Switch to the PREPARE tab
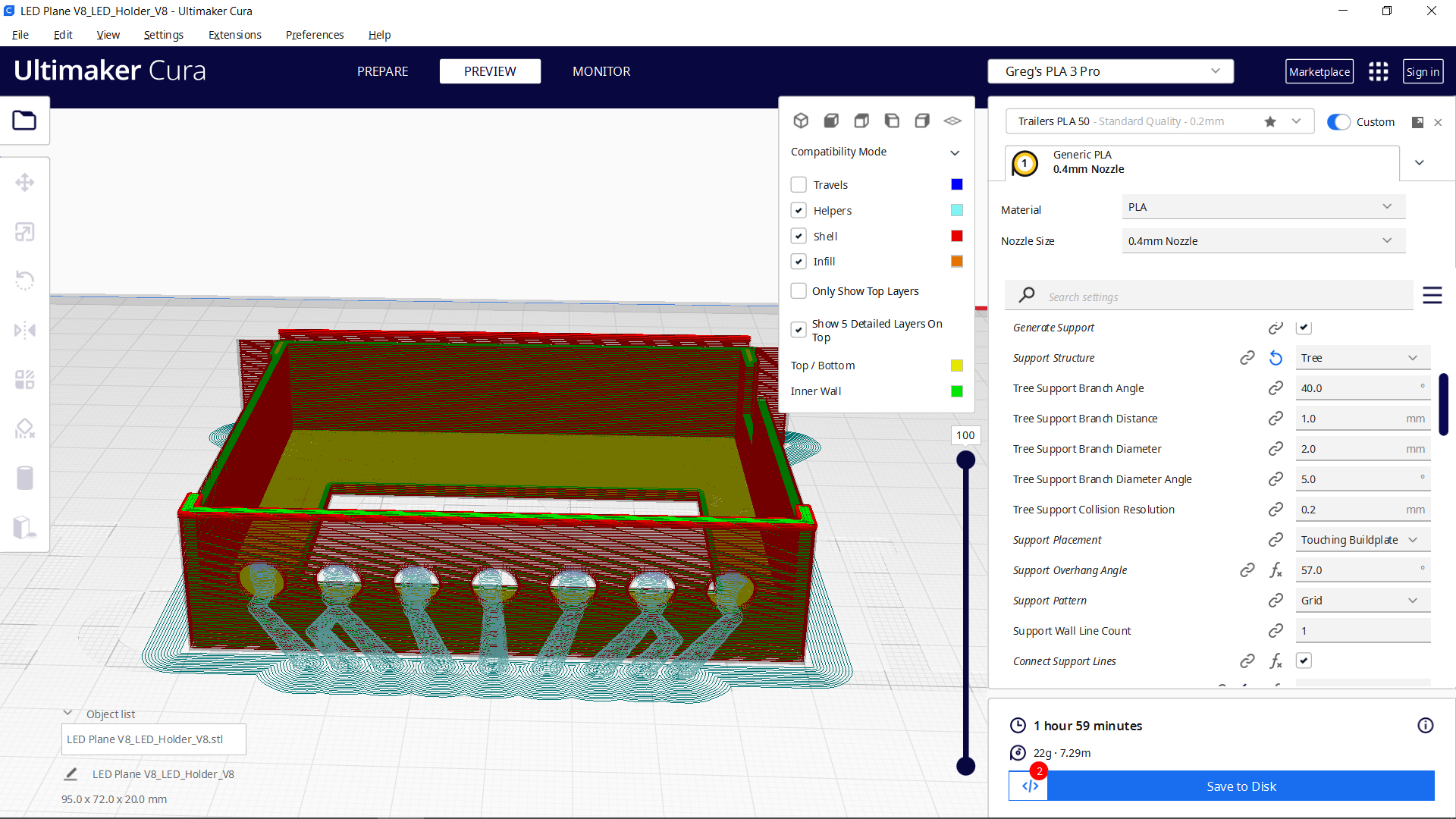 [382, 71]
